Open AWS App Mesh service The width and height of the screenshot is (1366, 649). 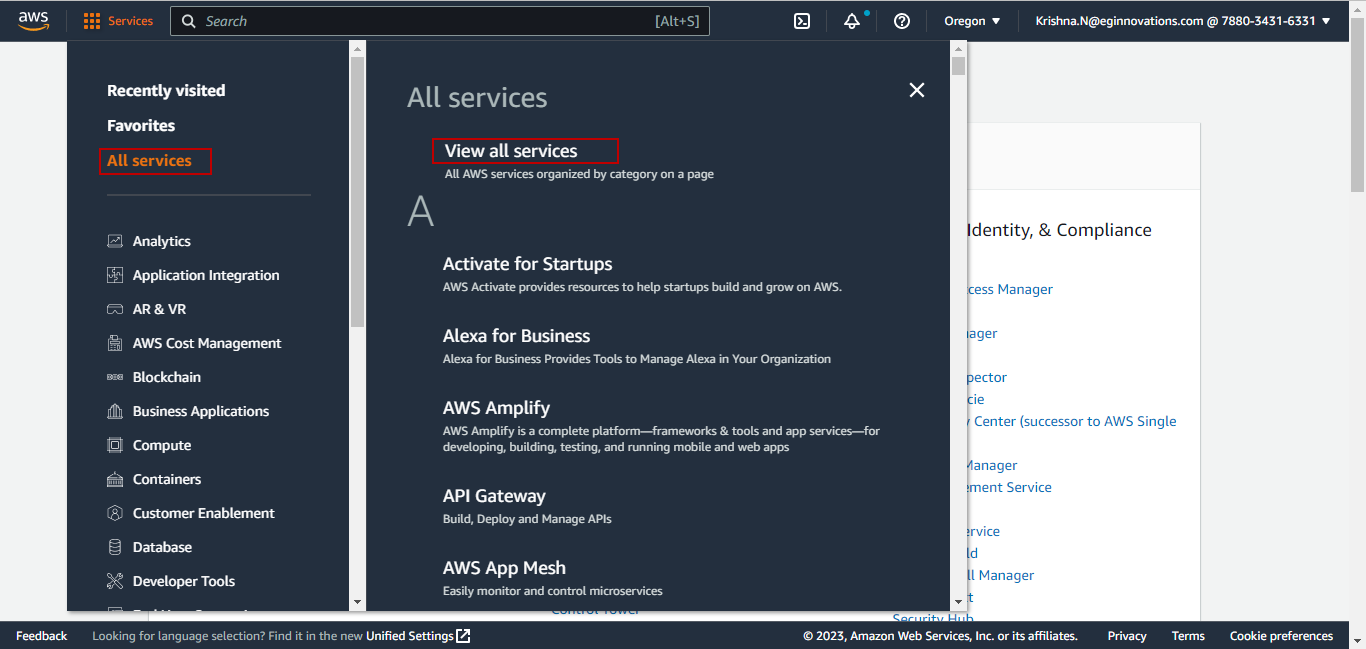click(504, 568)
